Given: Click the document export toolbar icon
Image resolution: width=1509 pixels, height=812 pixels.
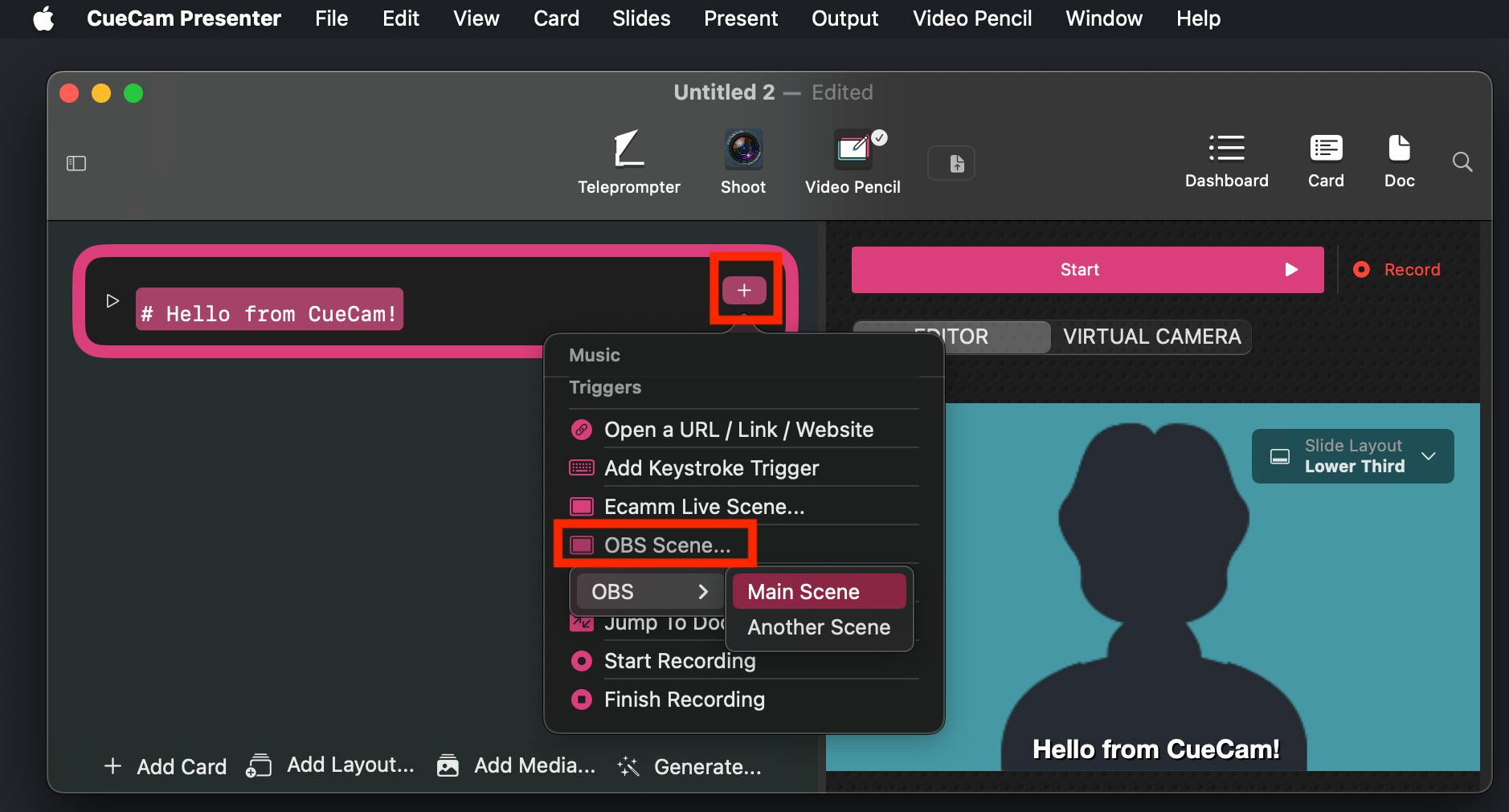Looking at the screenshot, I should [x=951, y=164].
